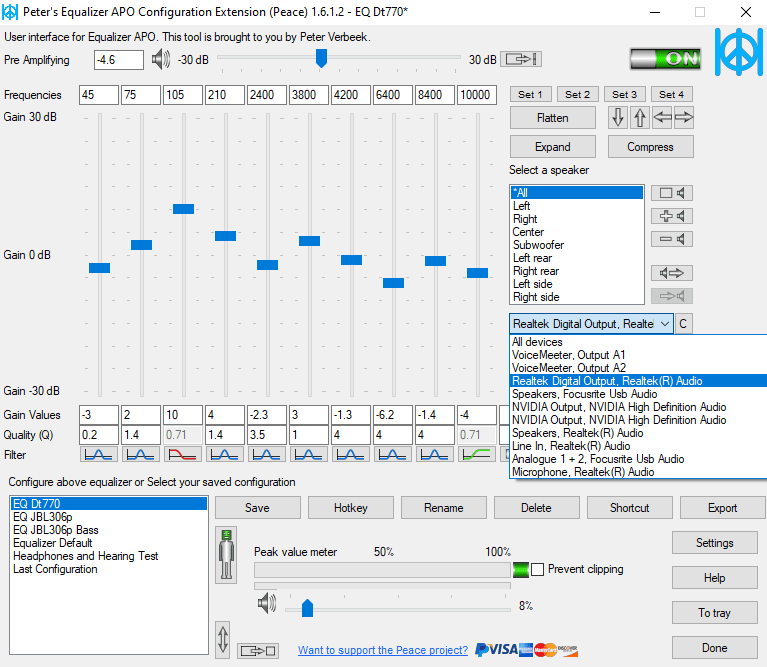Click the pre-amp arrow button beside 30 dB
Viewport: 767px width, 667px height.
click(521, 59)
